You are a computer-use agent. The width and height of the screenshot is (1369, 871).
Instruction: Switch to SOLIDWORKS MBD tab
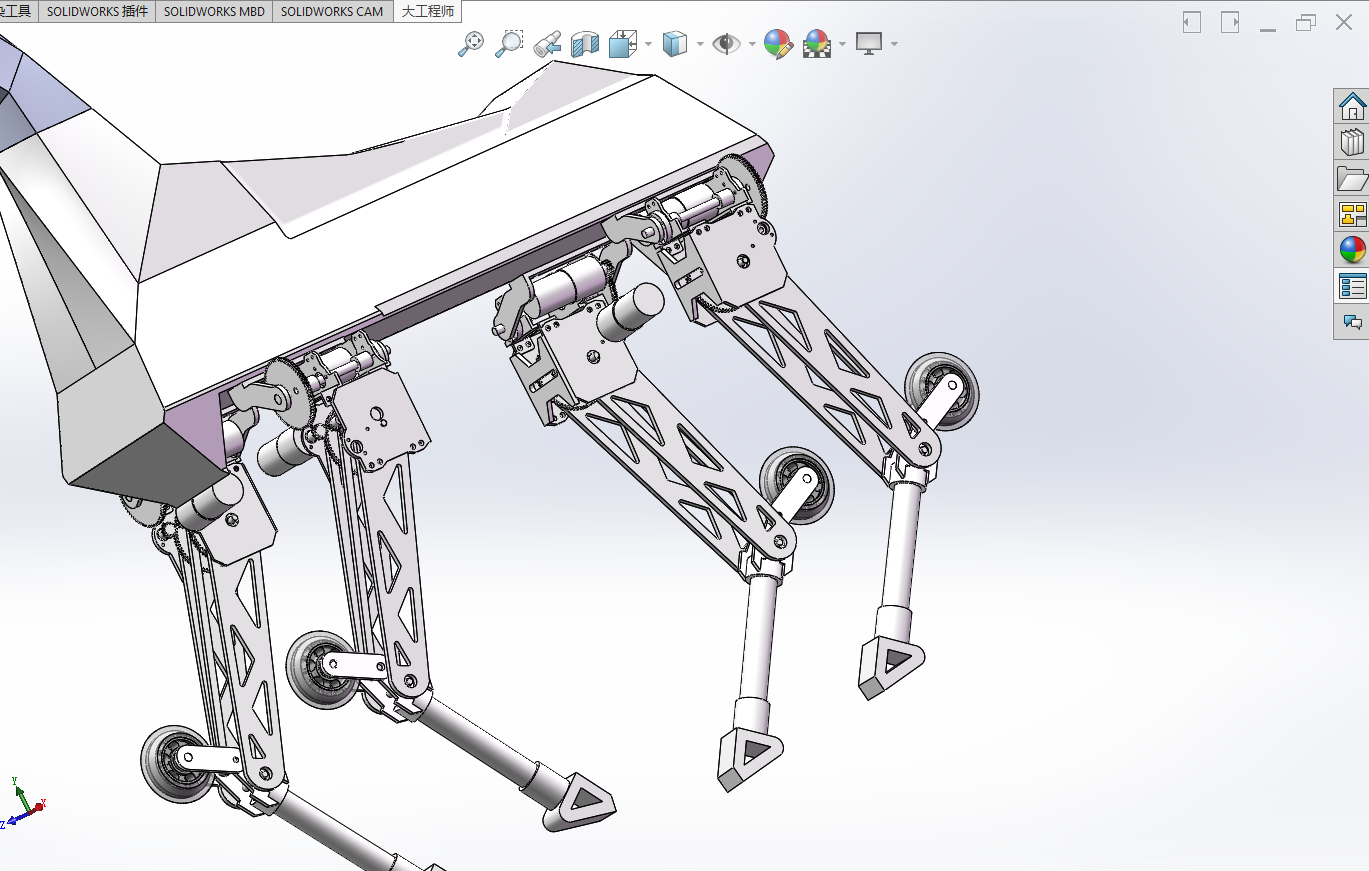(214, 11)
